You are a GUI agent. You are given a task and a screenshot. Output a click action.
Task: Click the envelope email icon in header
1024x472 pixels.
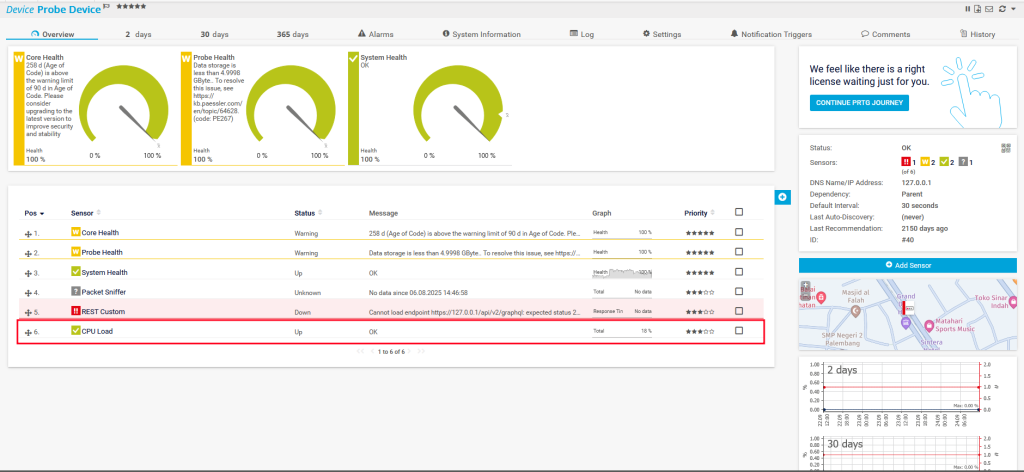(x=988, y=8)
